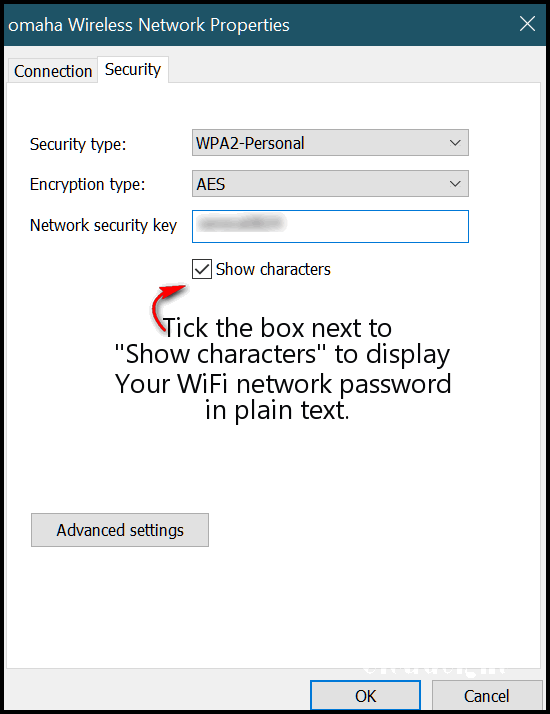The height and width of the screenshot is (714, 550).
Task: Click the Encryption type label
Action: tap(87, 184)
